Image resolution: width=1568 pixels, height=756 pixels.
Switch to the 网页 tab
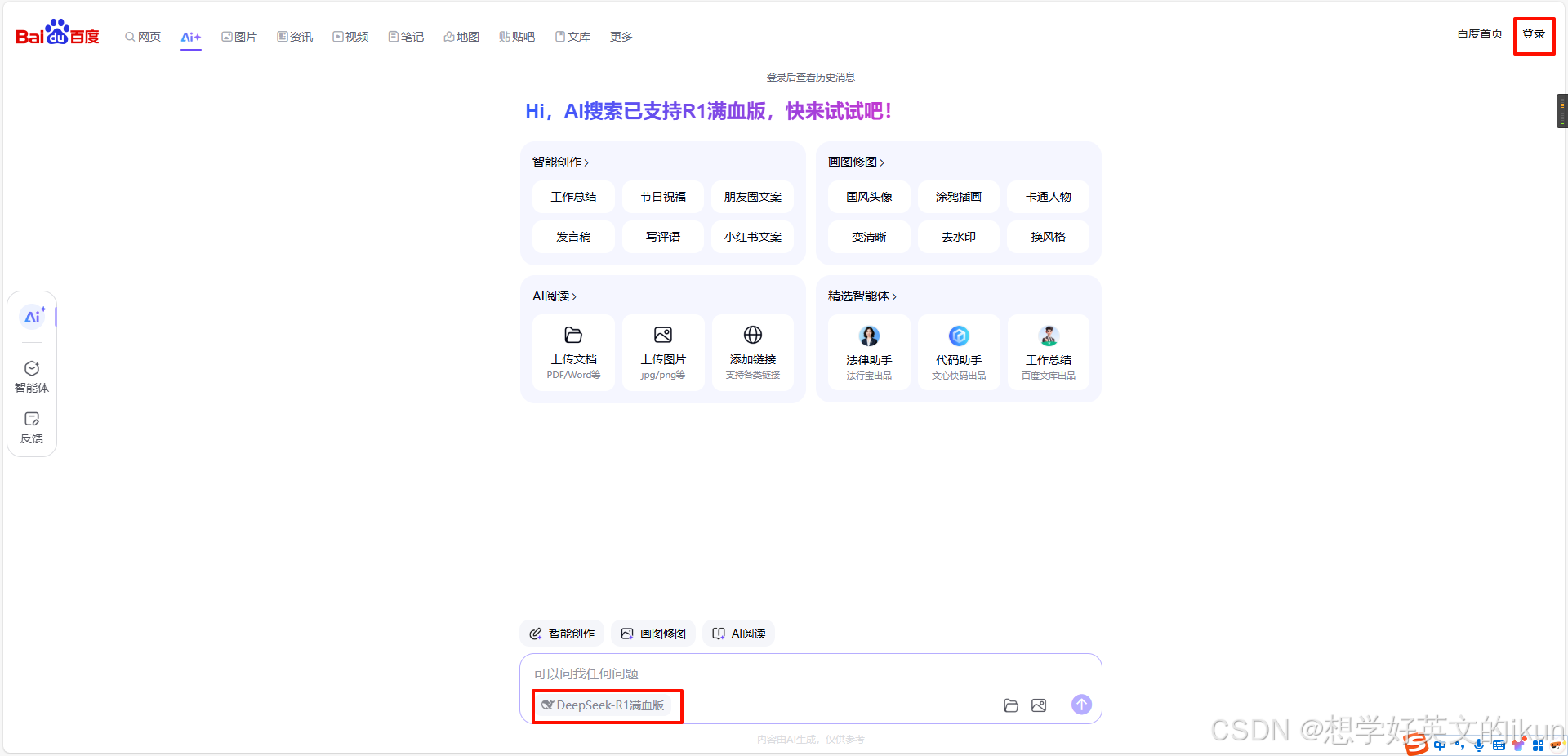(143, 37)
